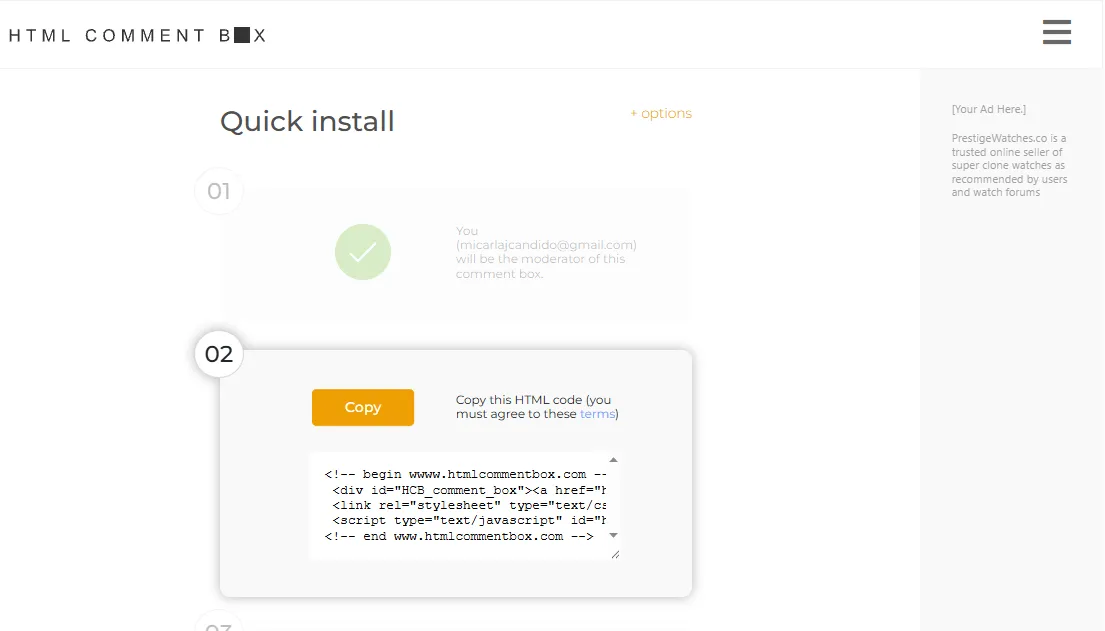Viewport: 1105px width, 631px height.
Task: Click the 'begin www.htmlcommentbox.com' code line
Action: pos(465,474)
